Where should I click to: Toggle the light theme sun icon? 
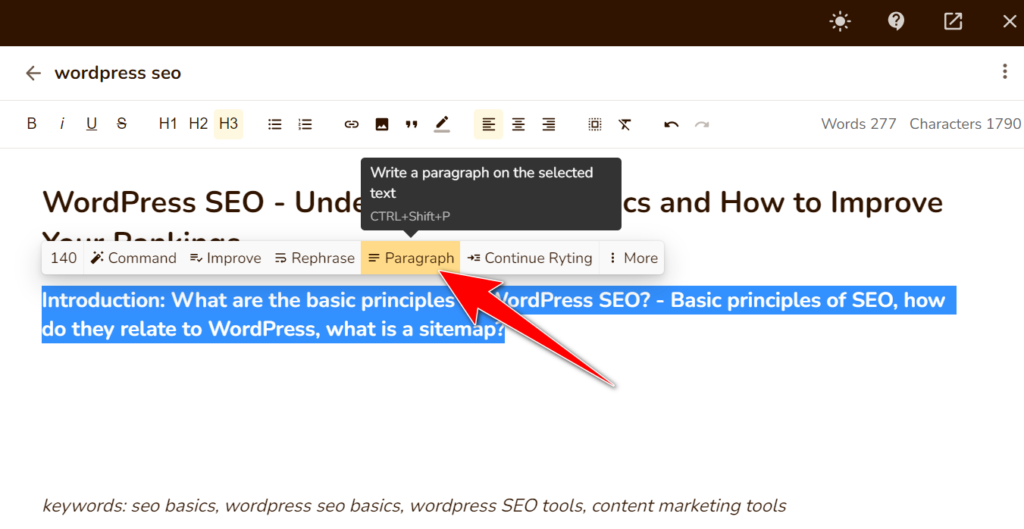[840, 22]
